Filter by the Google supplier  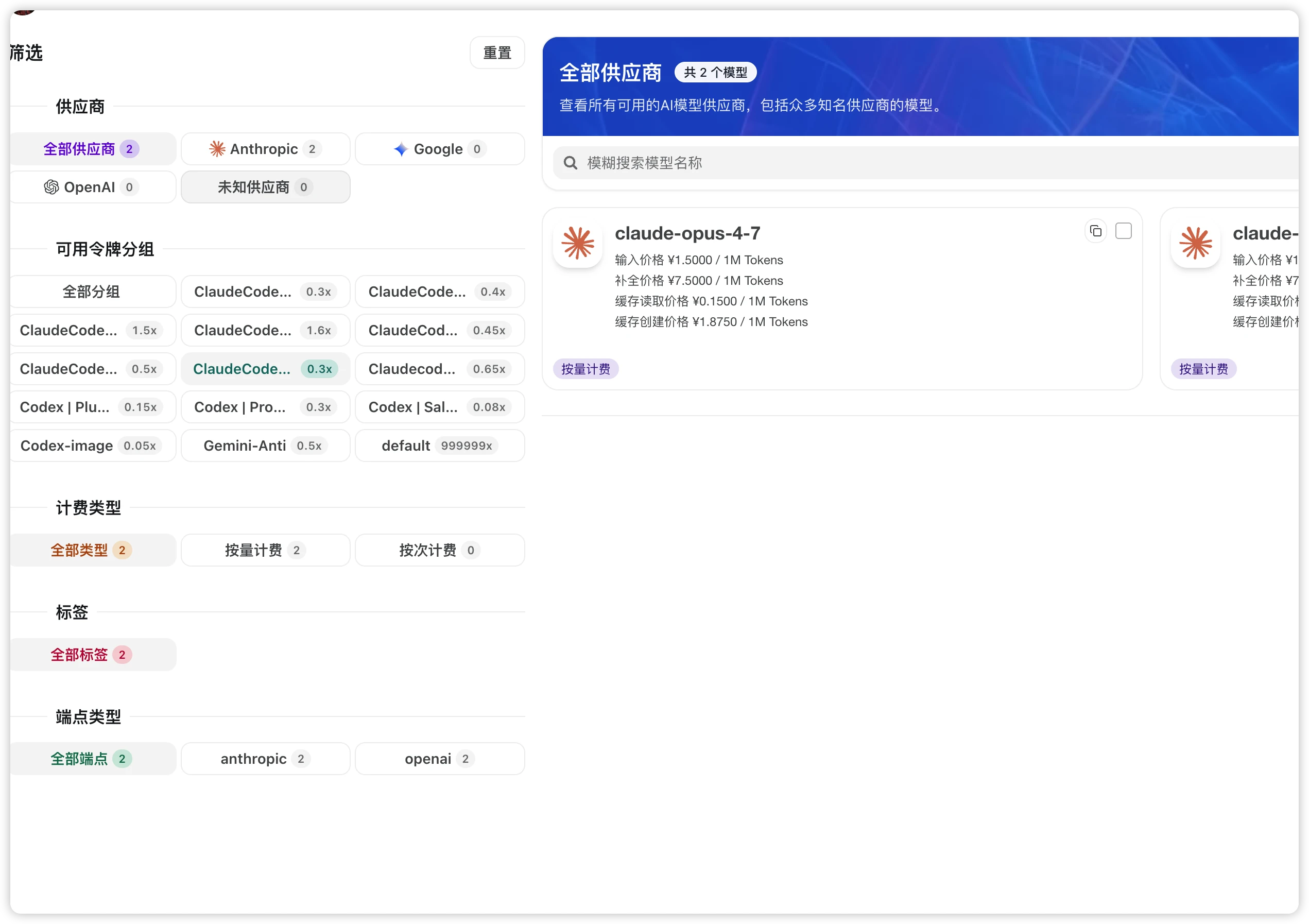point(440,149)
